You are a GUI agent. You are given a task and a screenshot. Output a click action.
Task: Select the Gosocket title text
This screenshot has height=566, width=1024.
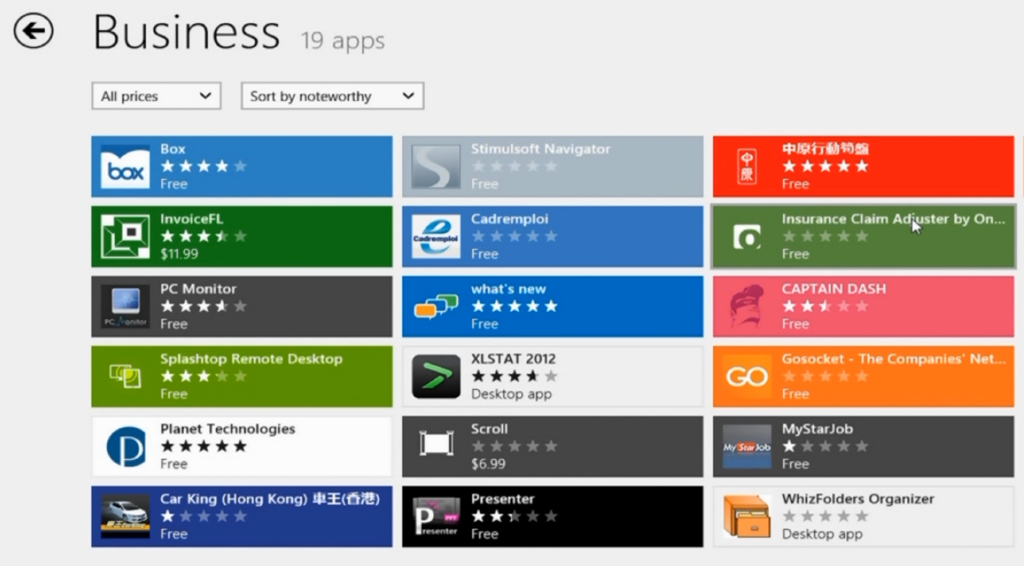click(893, 358)
